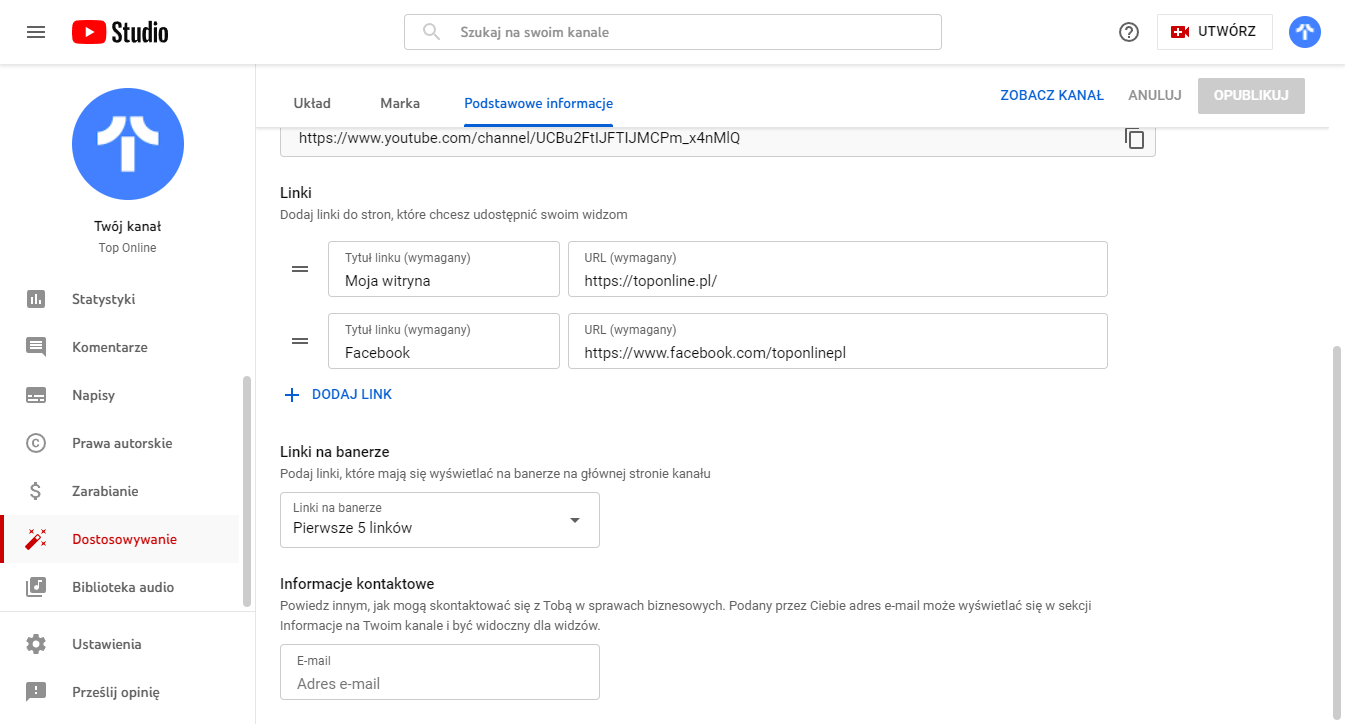This screenshot has height=724, width=1345.
Task: Click the large channel profile picture
Action: [x=128, y=144]
